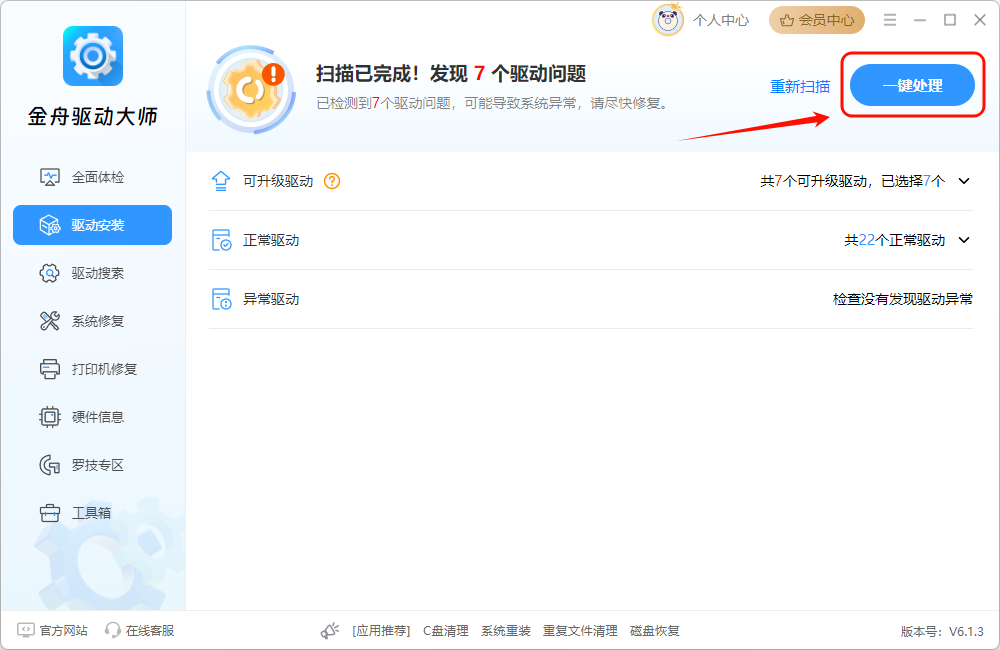This screenshot has height=650, width=1000.
Task: Click text 共7个可升级驱动,已选择7个
Action: pyautogui.click(x=852, y=181)
